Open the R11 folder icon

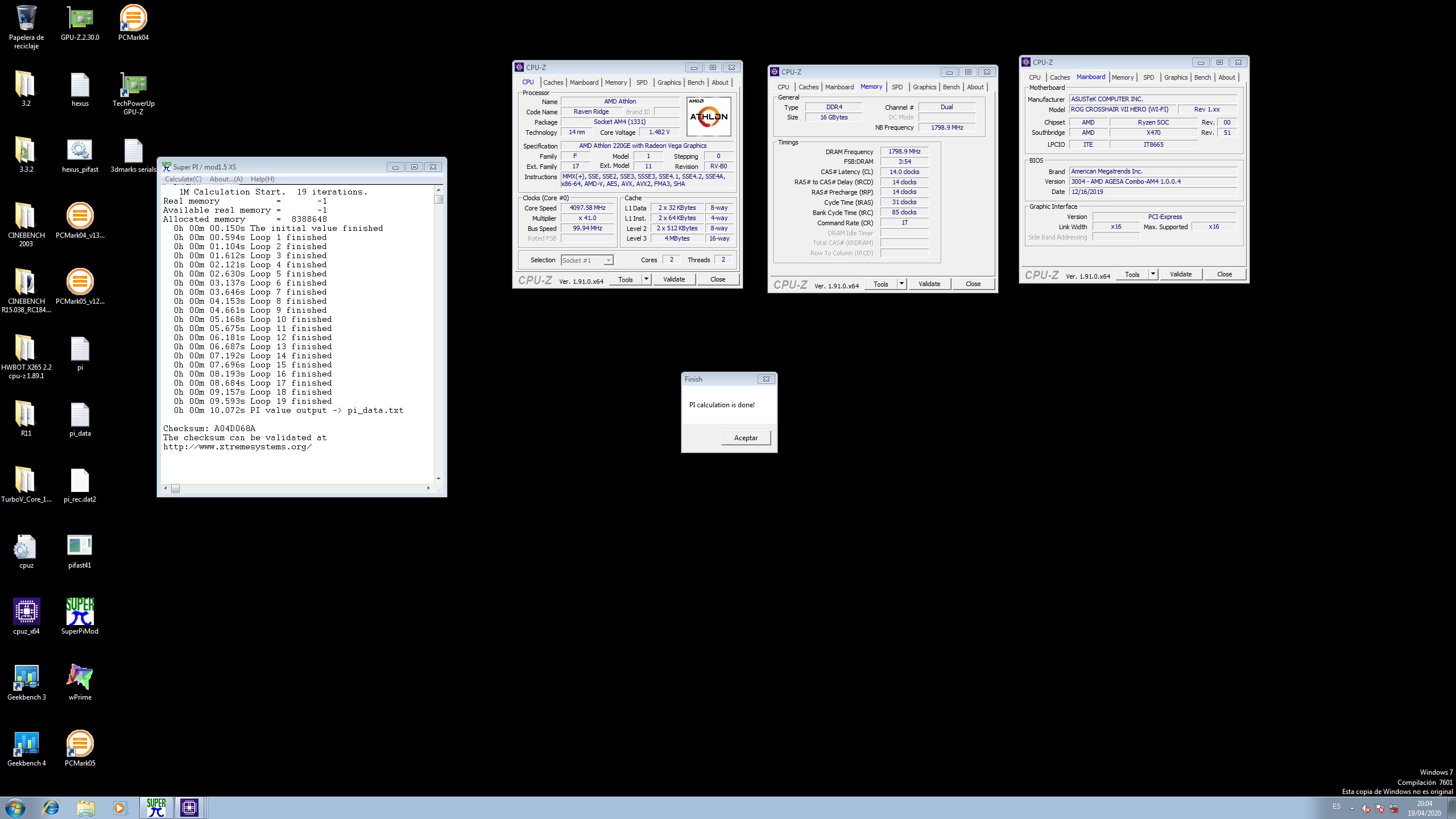coord(26,419)
